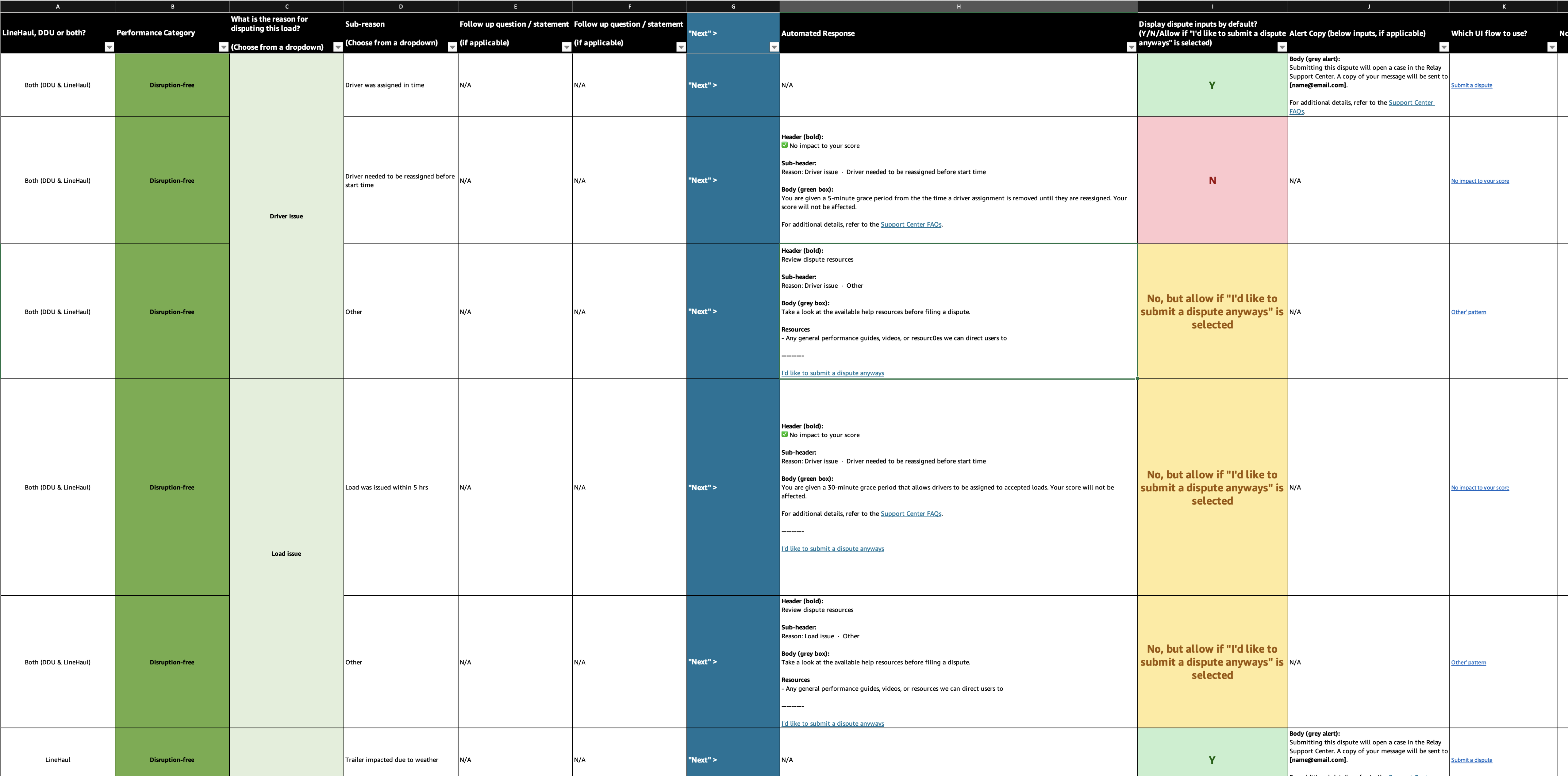Select the merged 'Driver issue' cell
This screenshot has width=1568, height=776.
(286, 216)
